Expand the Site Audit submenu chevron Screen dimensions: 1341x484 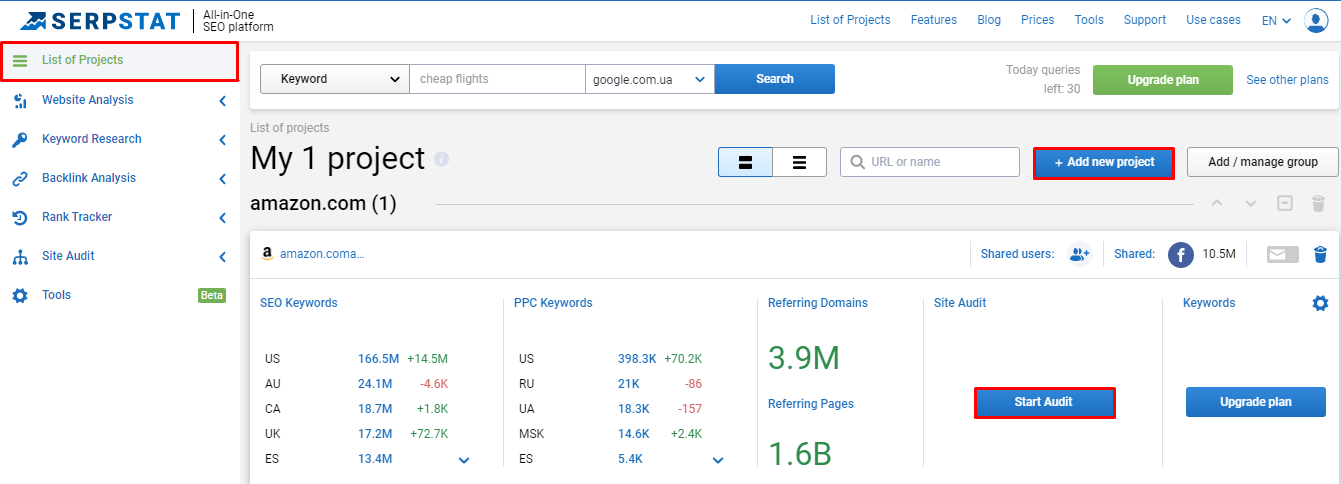[x=222, y=257]
